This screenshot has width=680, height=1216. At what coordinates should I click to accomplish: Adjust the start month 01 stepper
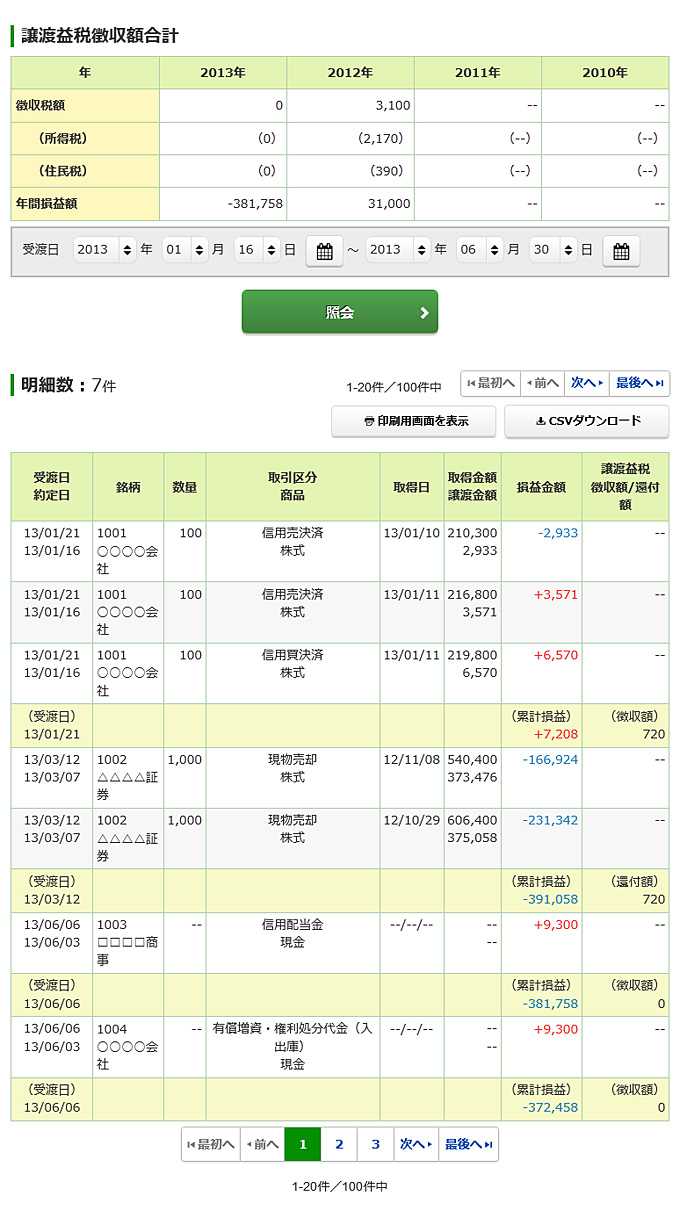[x=185, y=250]
